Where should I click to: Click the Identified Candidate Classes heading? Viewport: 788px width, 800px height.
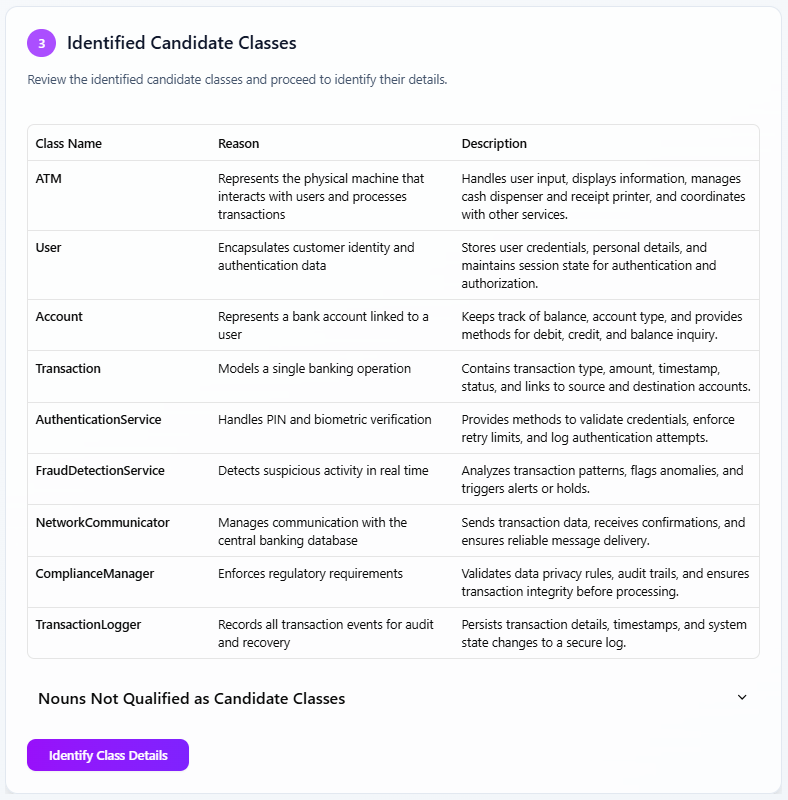(181, 43)
